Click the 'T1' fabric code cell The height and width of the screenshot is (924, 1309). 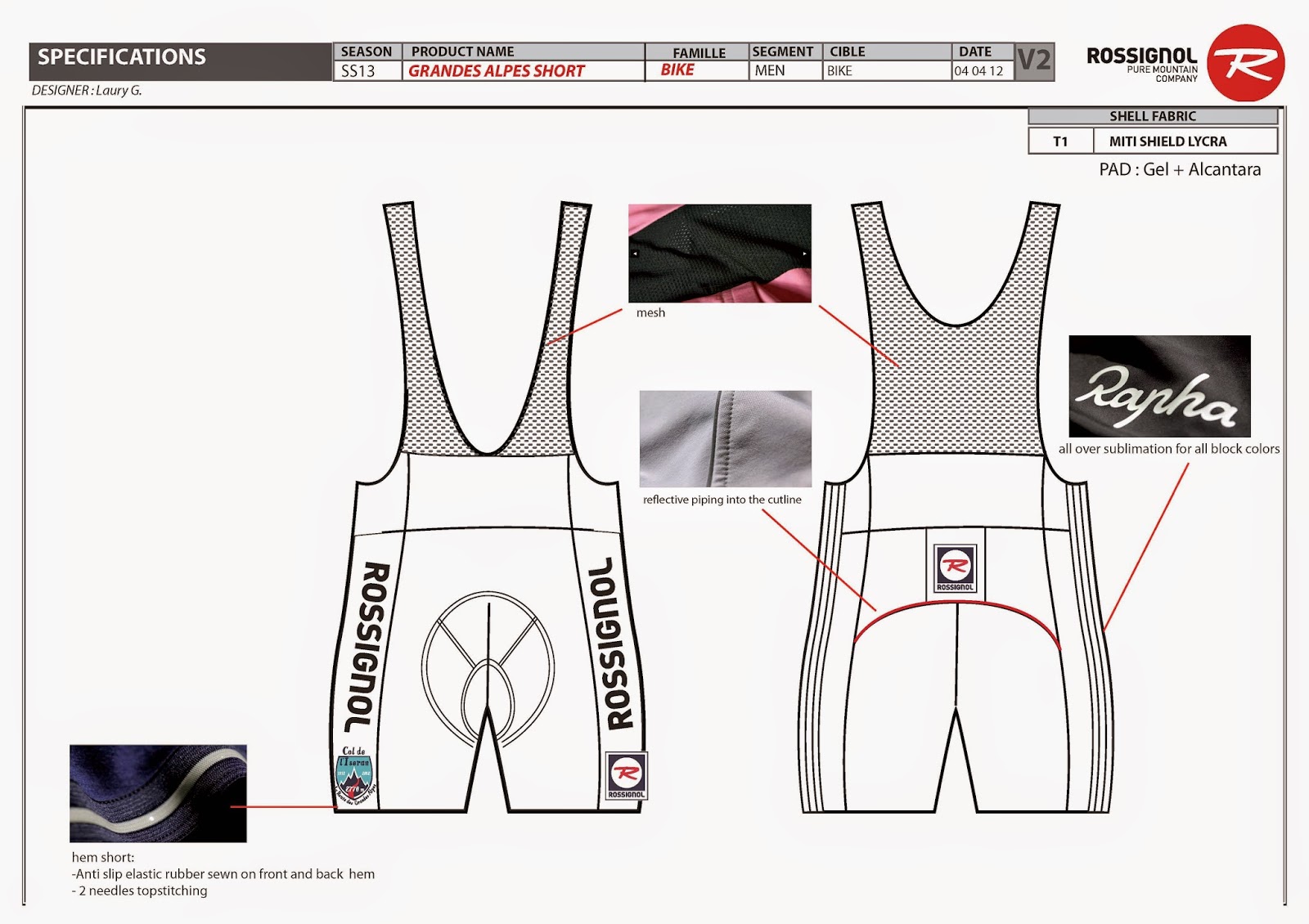pyautogui.click(x=1060, y=141)
